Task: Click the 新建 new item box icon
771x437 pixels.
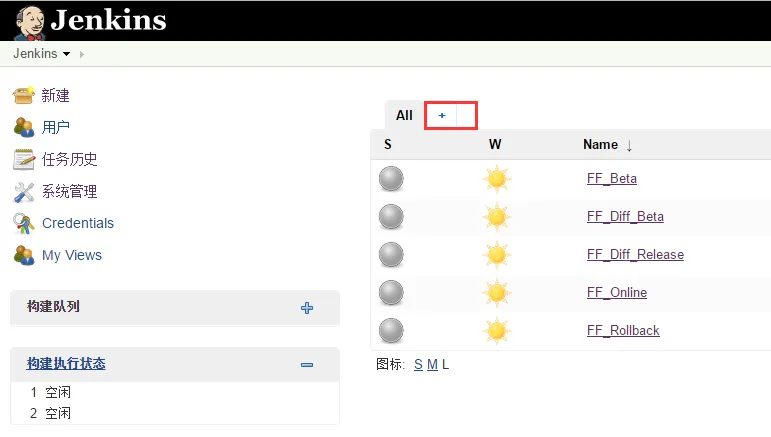Action: point(24,95)
